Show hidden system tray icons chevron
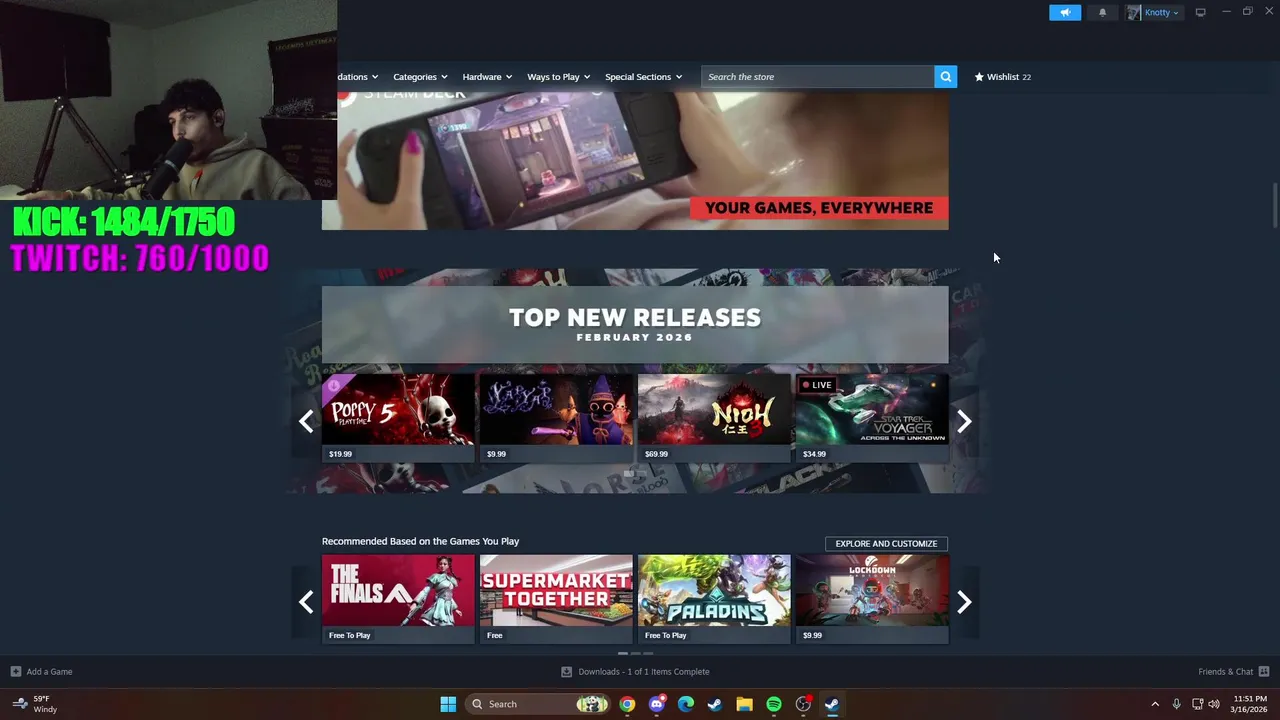 click(x=1155, y=704)
